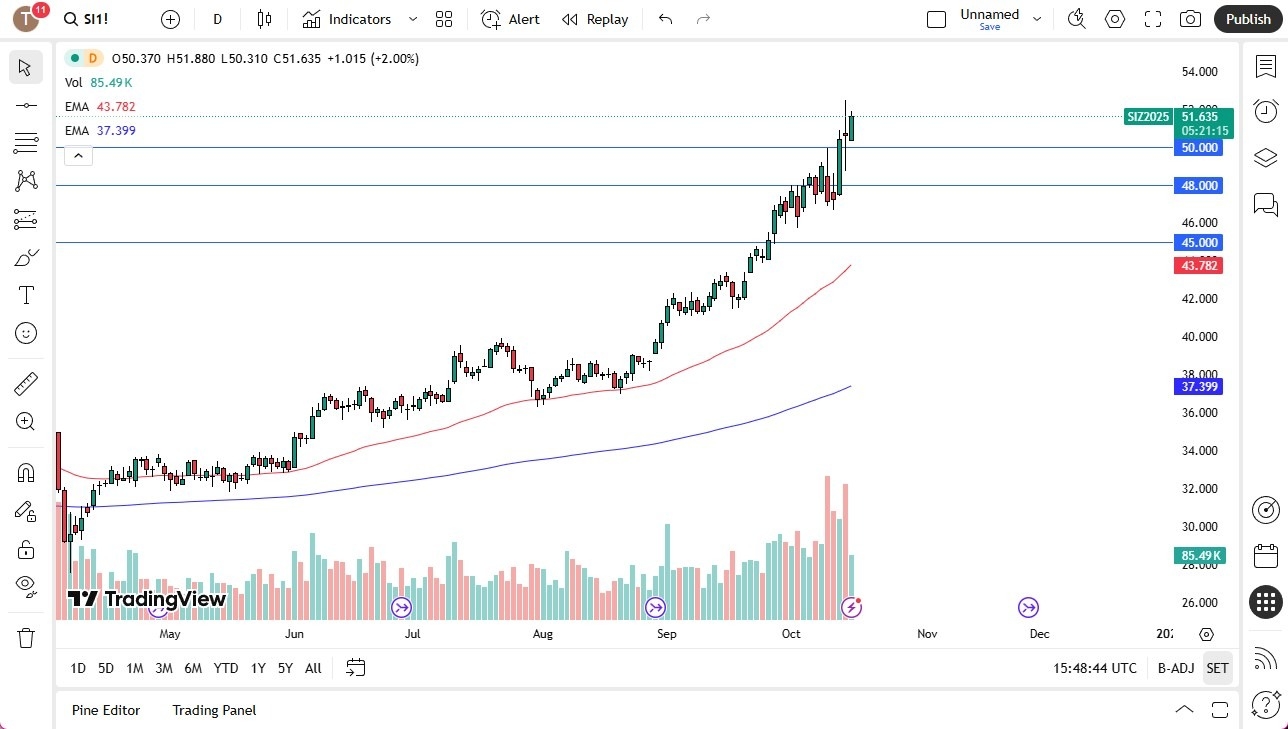Image resolution: width=1288 pixels, height=729 pixels.
Task: Select the measure ruler tool
Action: point(25,383)
